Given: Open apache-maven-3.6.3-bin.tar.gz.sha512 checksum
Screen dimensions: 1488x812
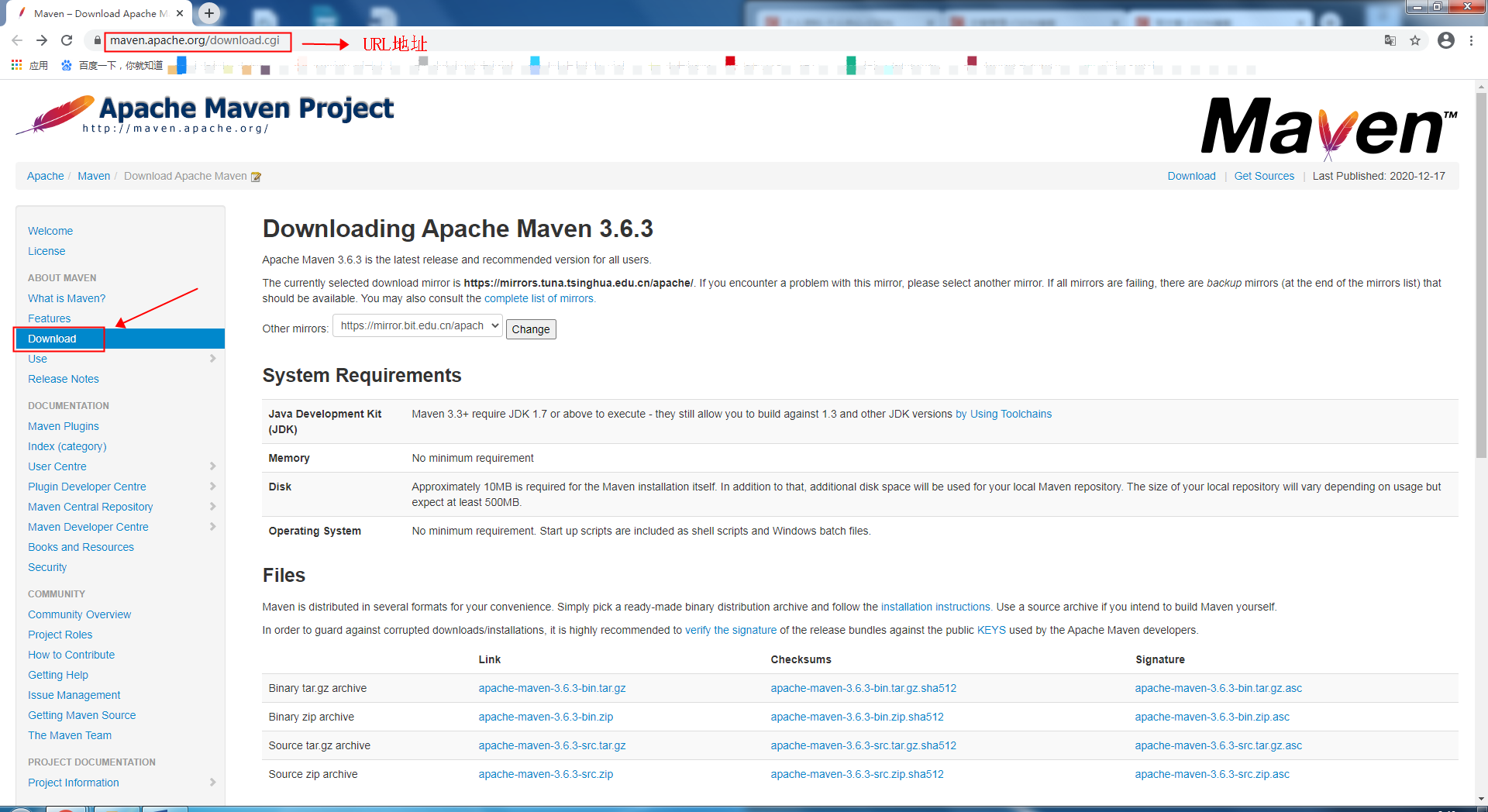Looking at the screenshot, I should (863, 688).
